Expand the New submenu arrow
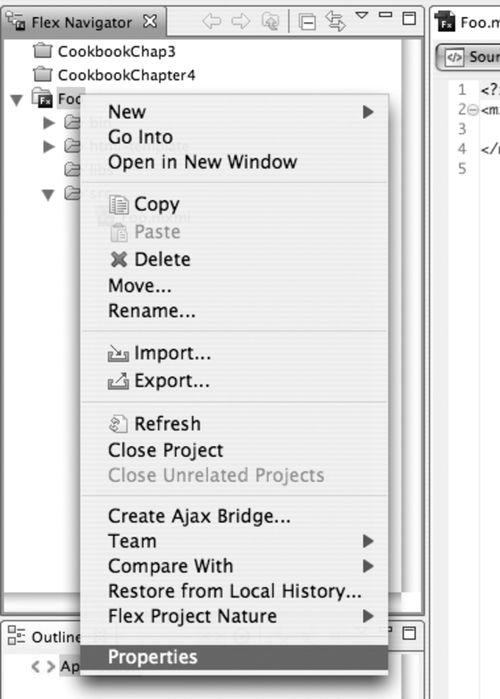The height and width of the screenshot is (699, 500). [x=368, y=112]
